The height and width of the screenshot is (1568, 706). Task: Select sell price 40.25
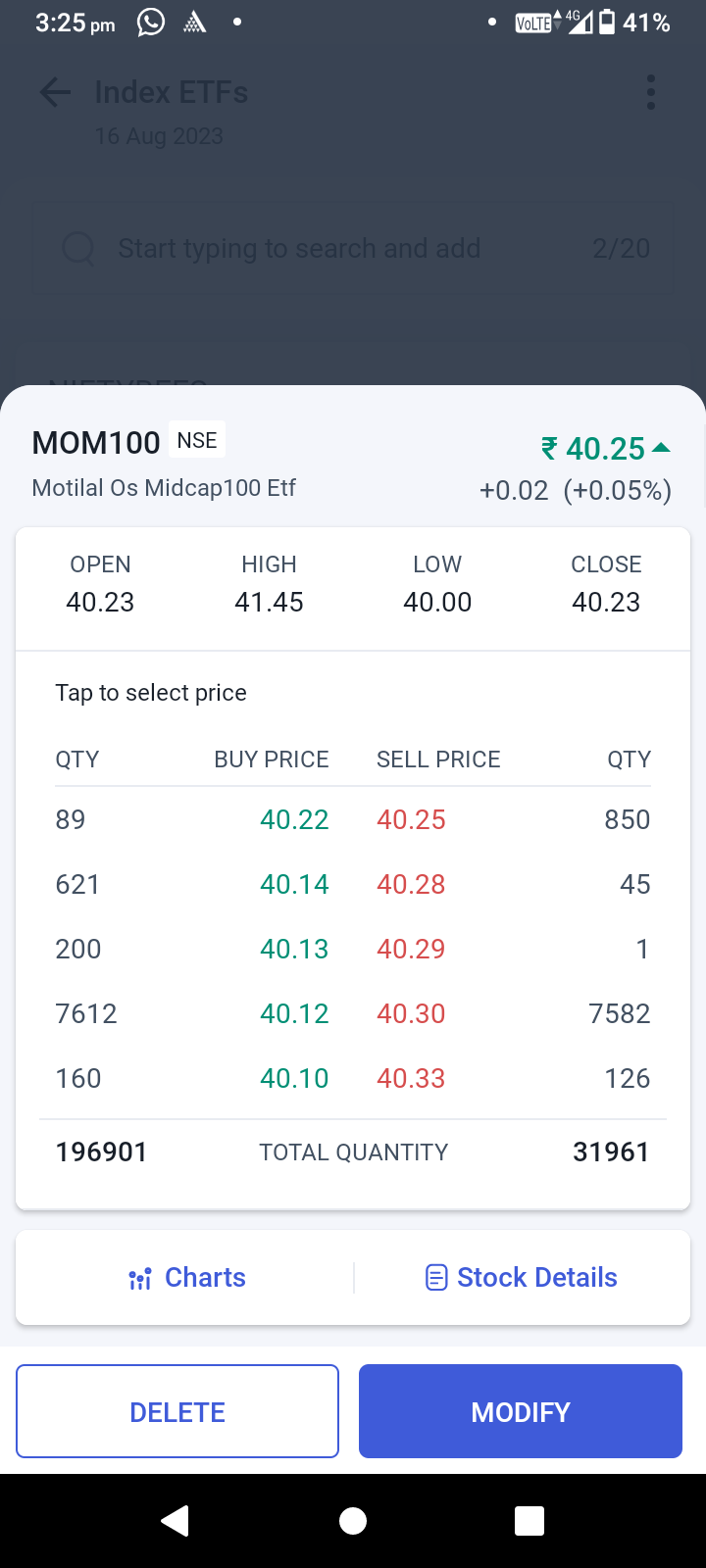[x=411, y=819]
